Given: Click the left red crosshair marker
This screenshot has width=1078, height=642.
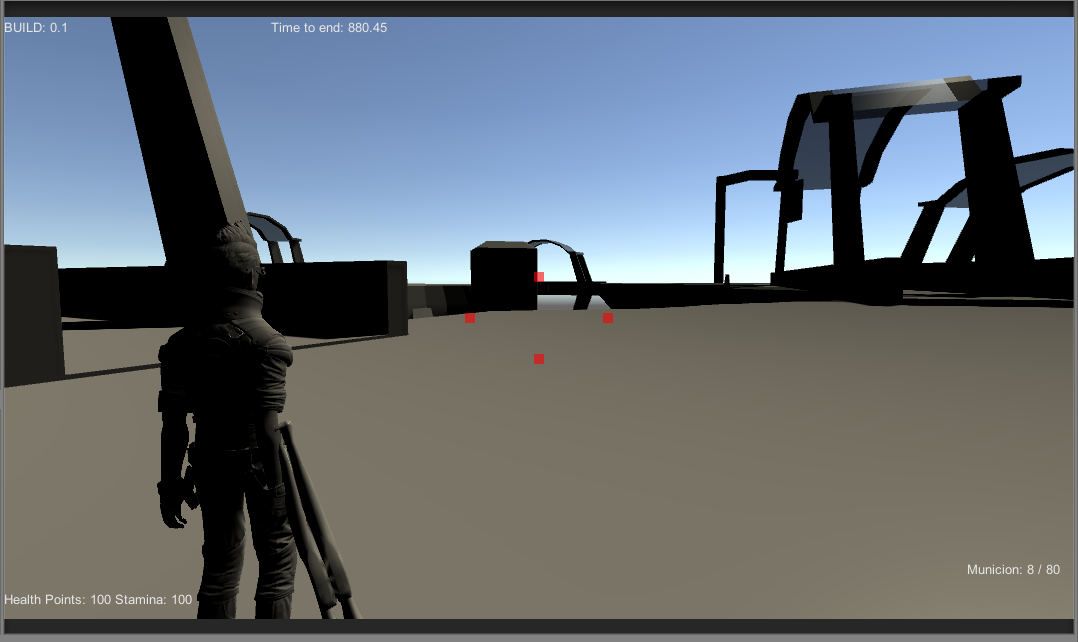Looking at the screenshot, I should [470, 318].
